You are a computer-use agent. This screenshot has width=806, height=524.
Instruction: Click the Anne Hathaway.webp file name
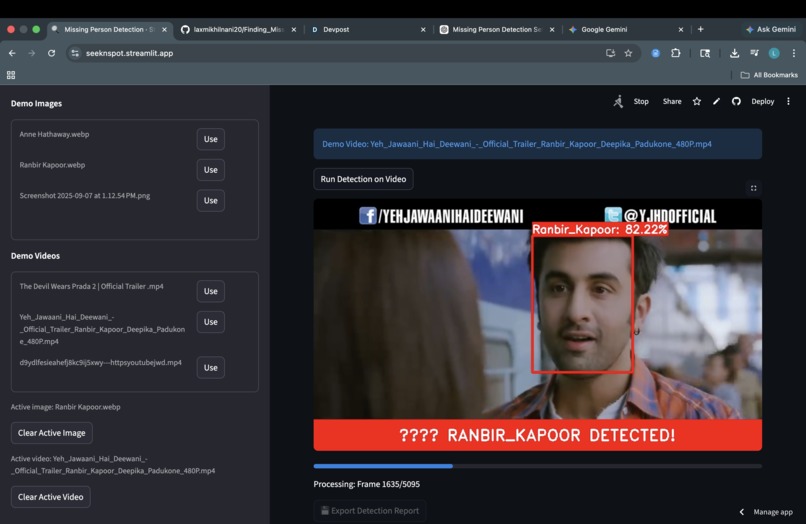coord(54,134)
